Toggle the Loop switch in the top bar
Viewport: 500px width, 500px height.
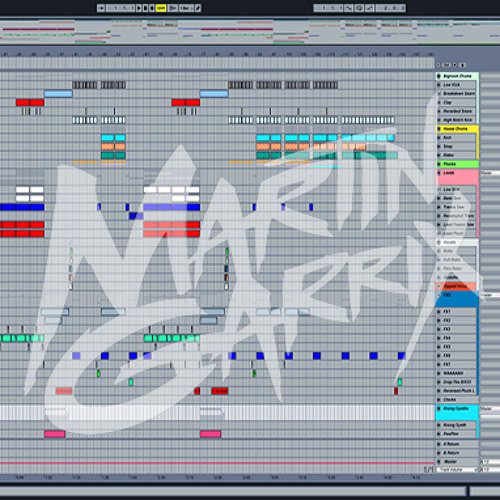359,8
